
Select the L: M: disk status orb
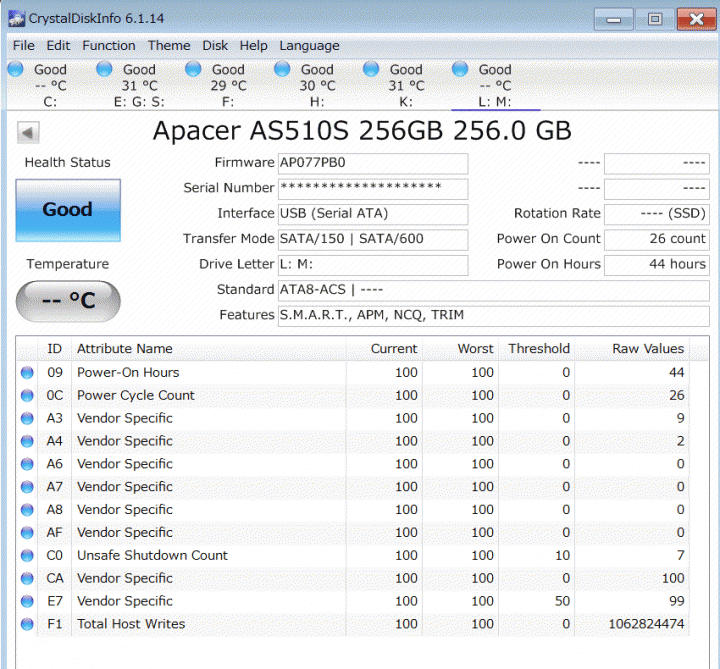click(460, 69)
